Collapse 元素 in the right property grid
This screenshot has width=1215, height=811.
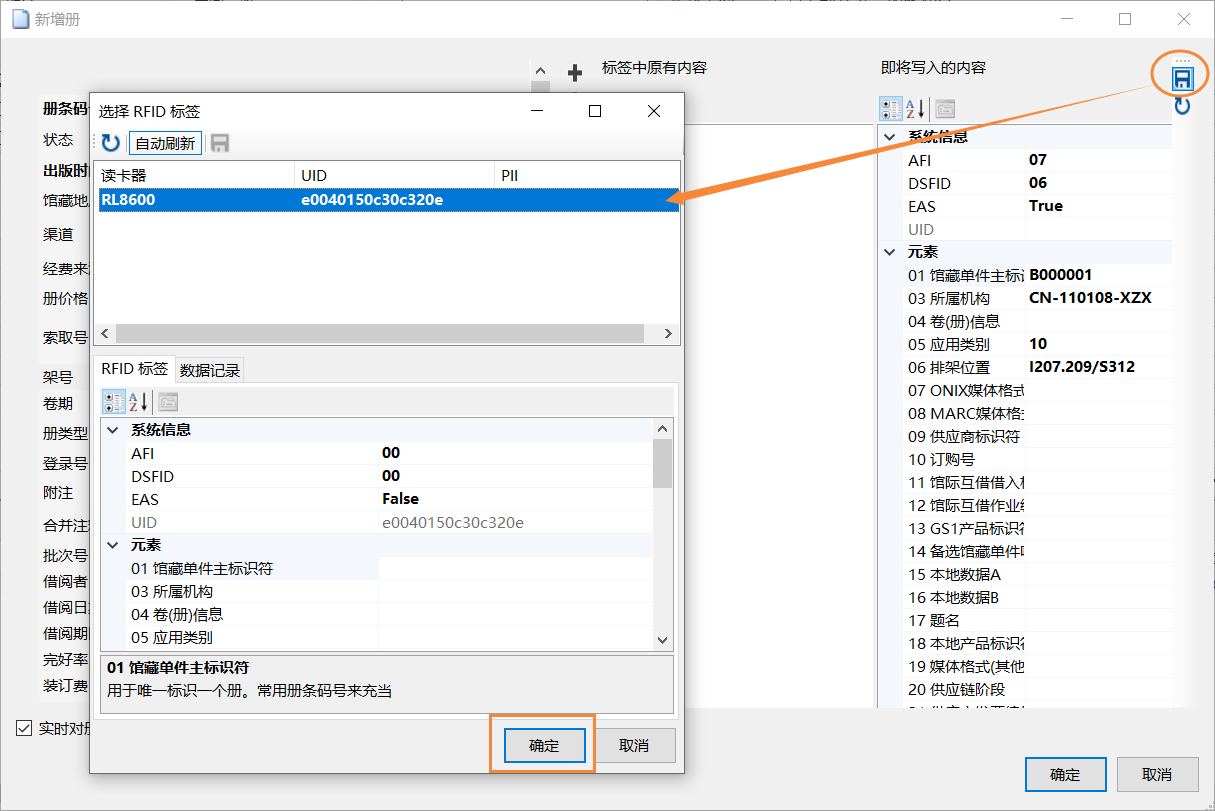point(889,253)
